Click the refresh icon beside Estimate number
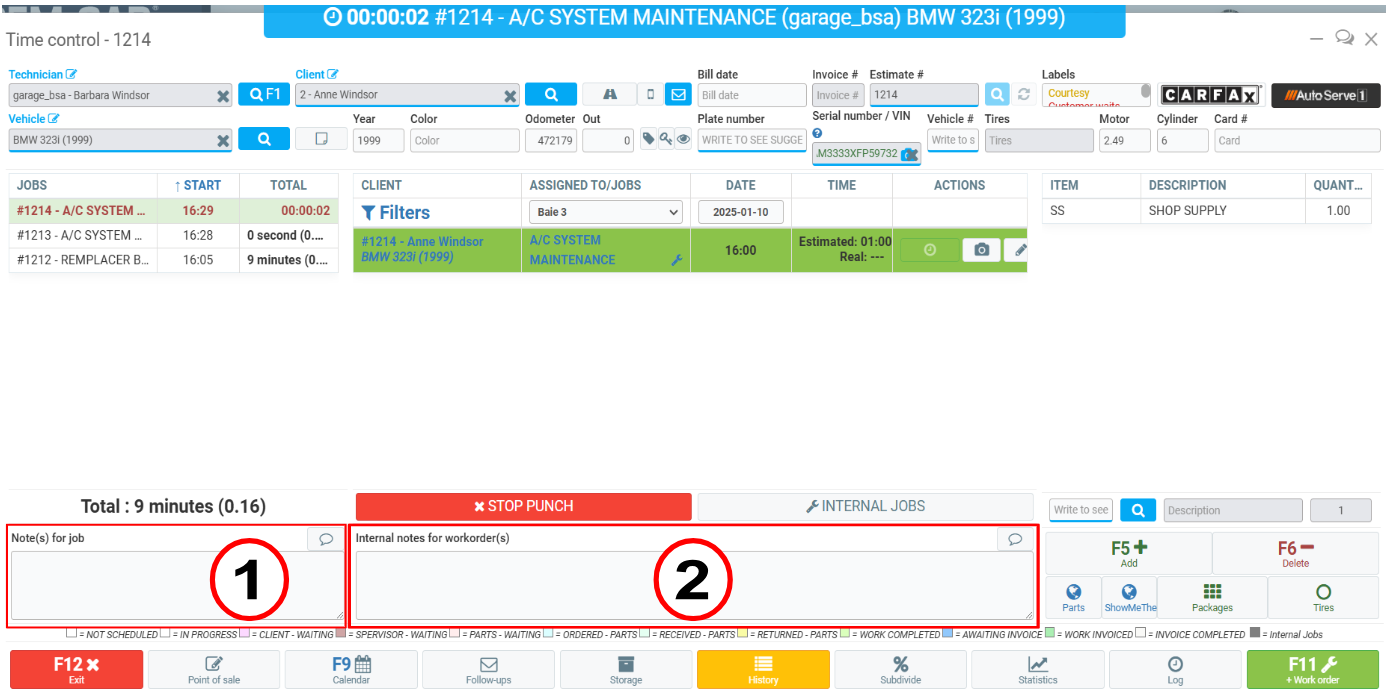Viewport: 1386px width, 693px height. (x=1024, y=95)
